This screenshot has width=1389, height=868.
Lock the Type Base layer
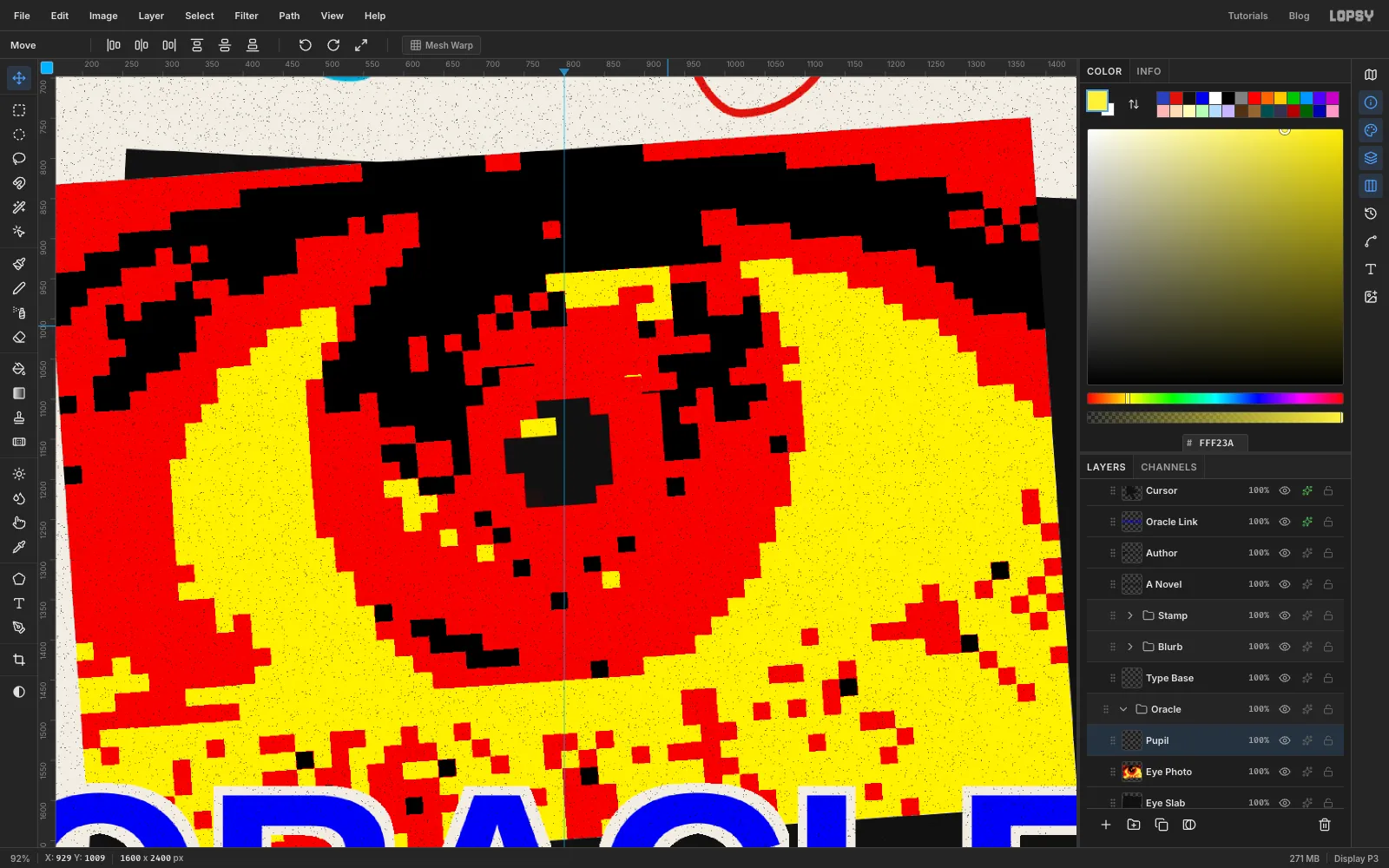point(1328,678)
